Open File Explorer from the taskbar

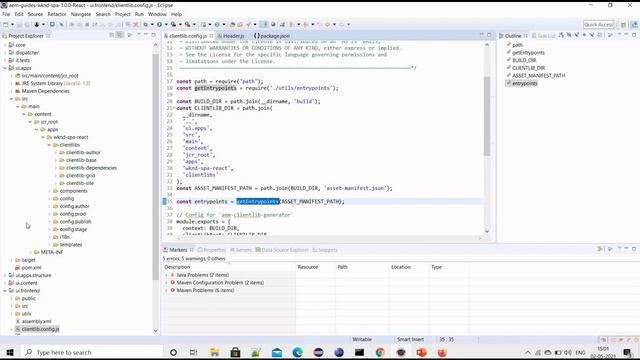214,352
